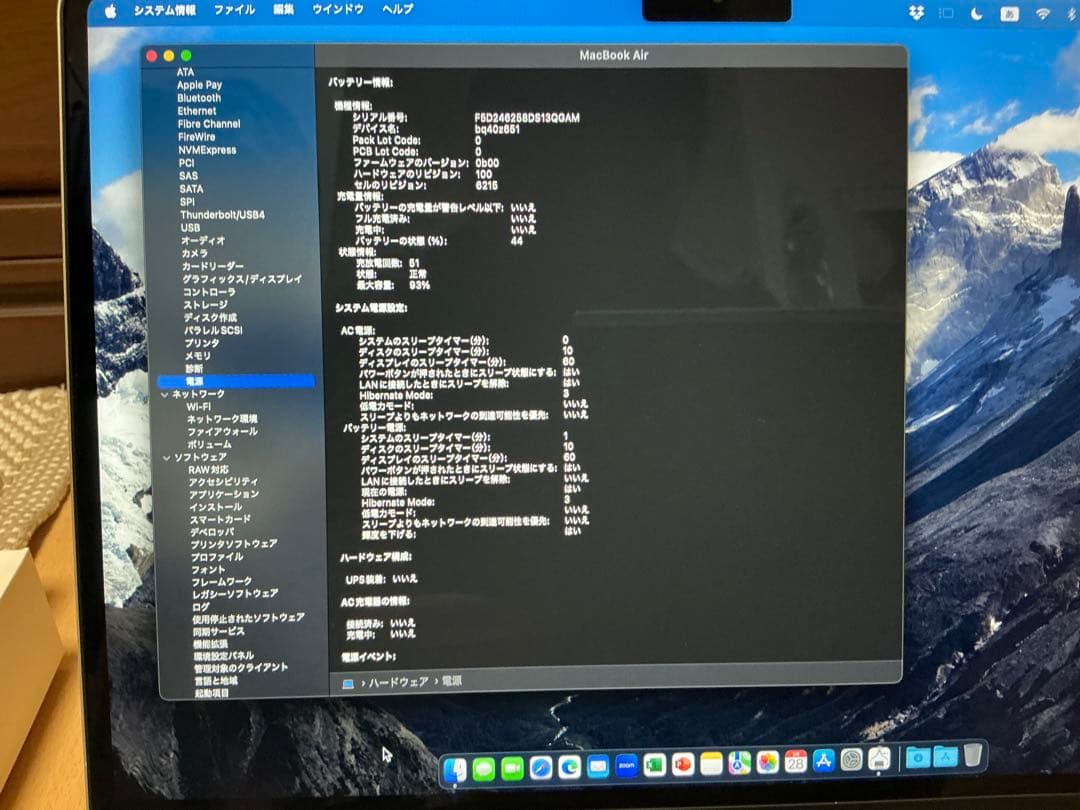Select NVMExpress in the sidebar

point(207,149)
